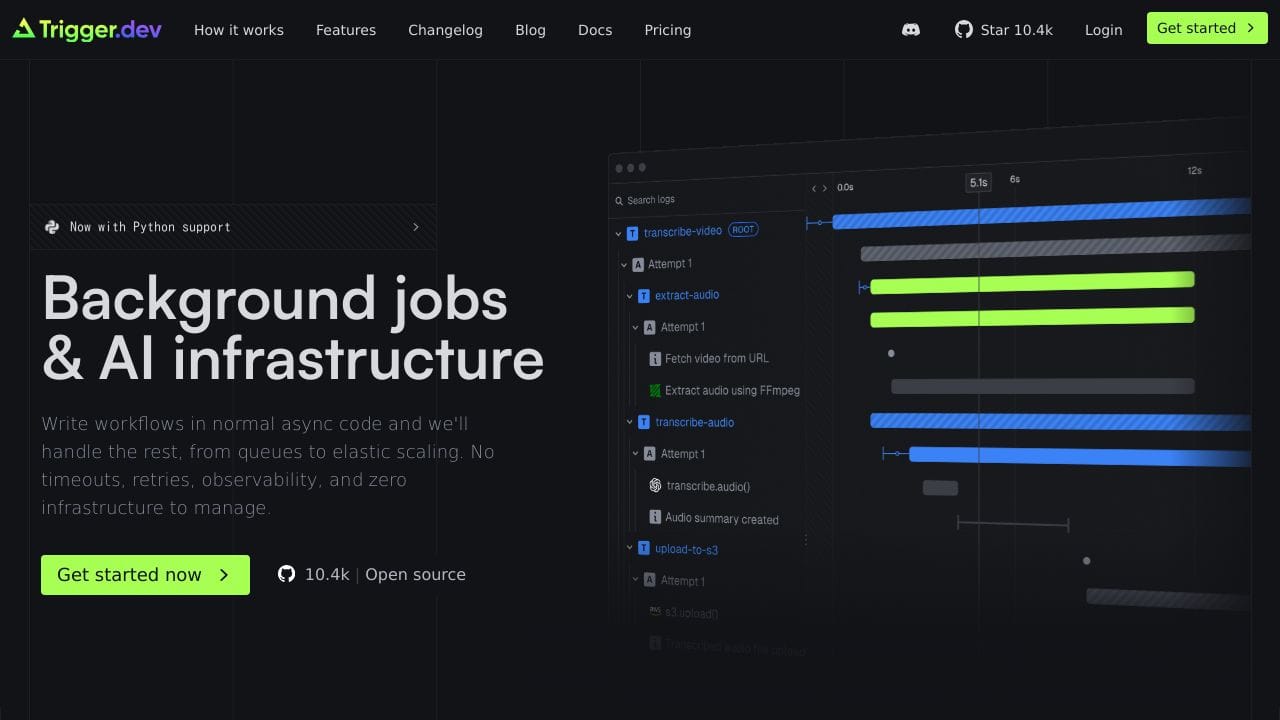Click the timeline previous arrow icon
This screenshot has width=1280, height=720.
[814, 188]
